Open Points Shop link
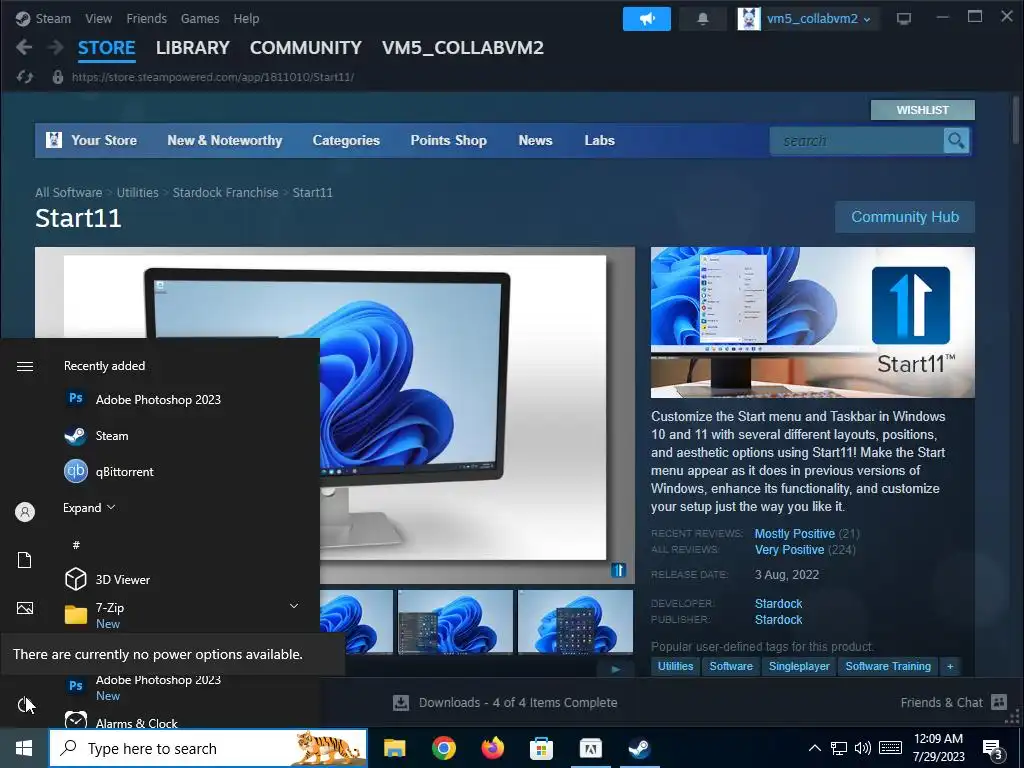This screenshot has width=1024, height=768. [449, 140]
